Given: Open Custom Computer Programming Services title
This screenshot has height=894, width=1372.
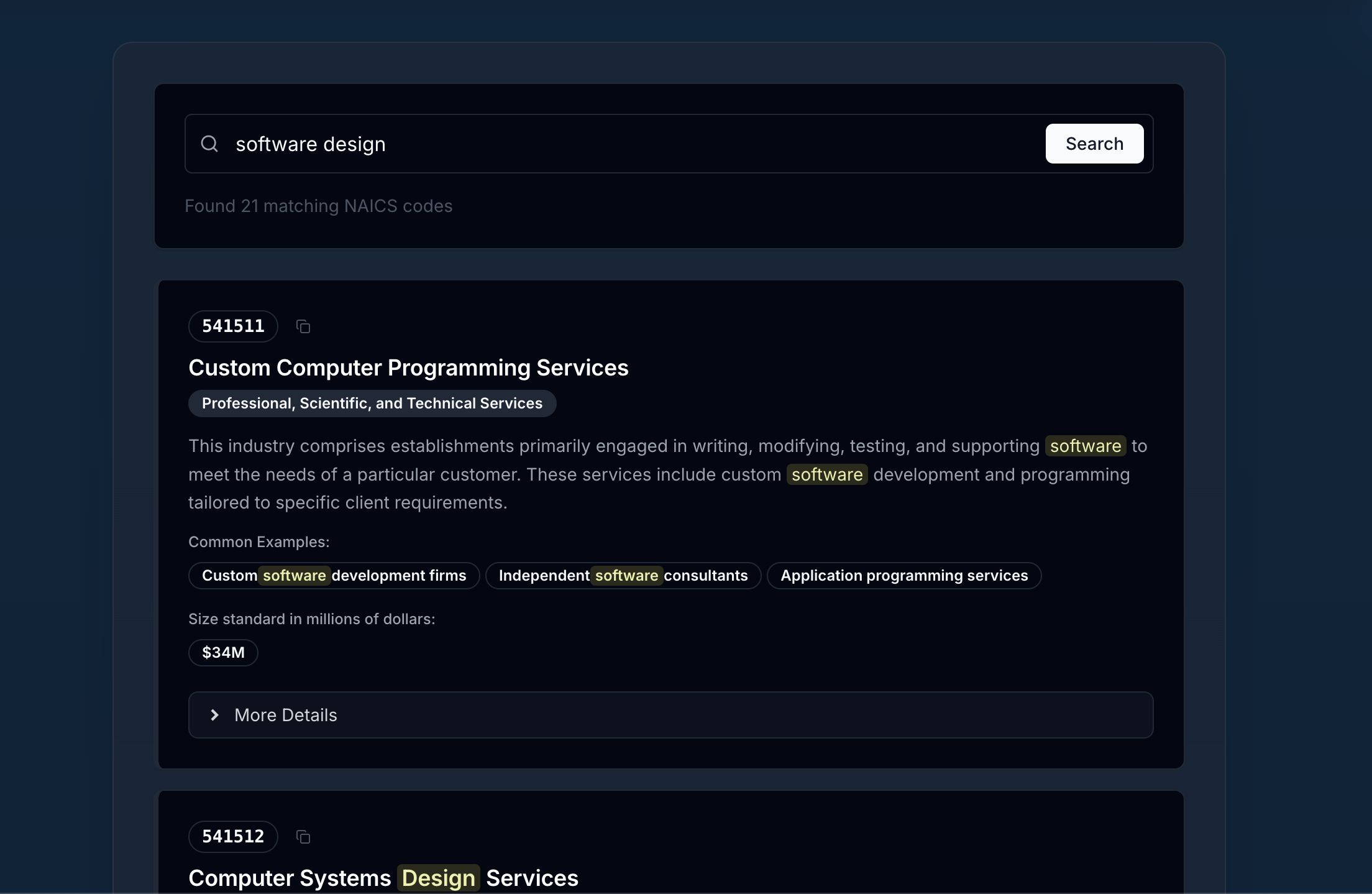Looking at the screenshot, I should click(408, 367).
